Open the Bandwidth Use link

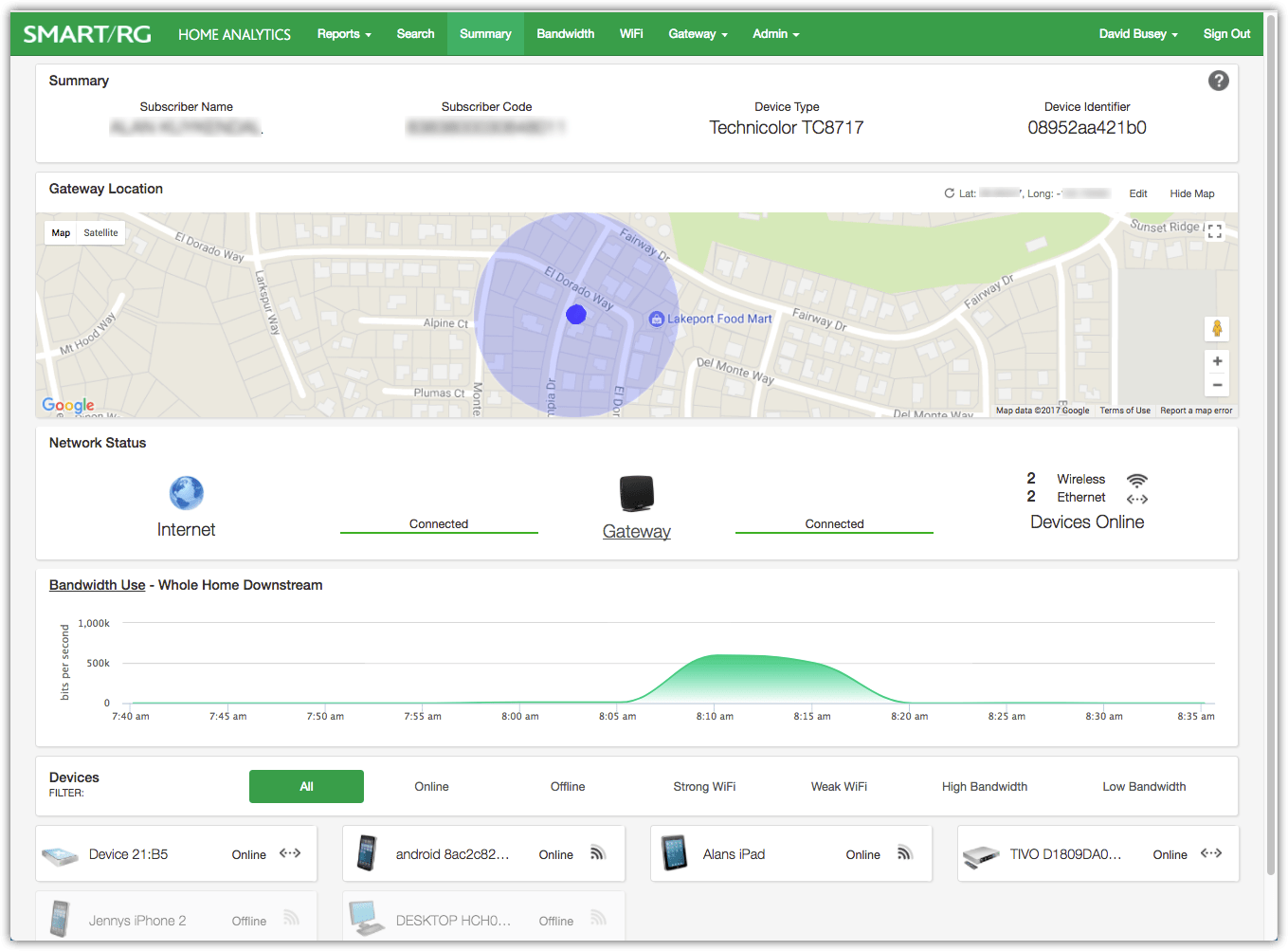[97, 585]
